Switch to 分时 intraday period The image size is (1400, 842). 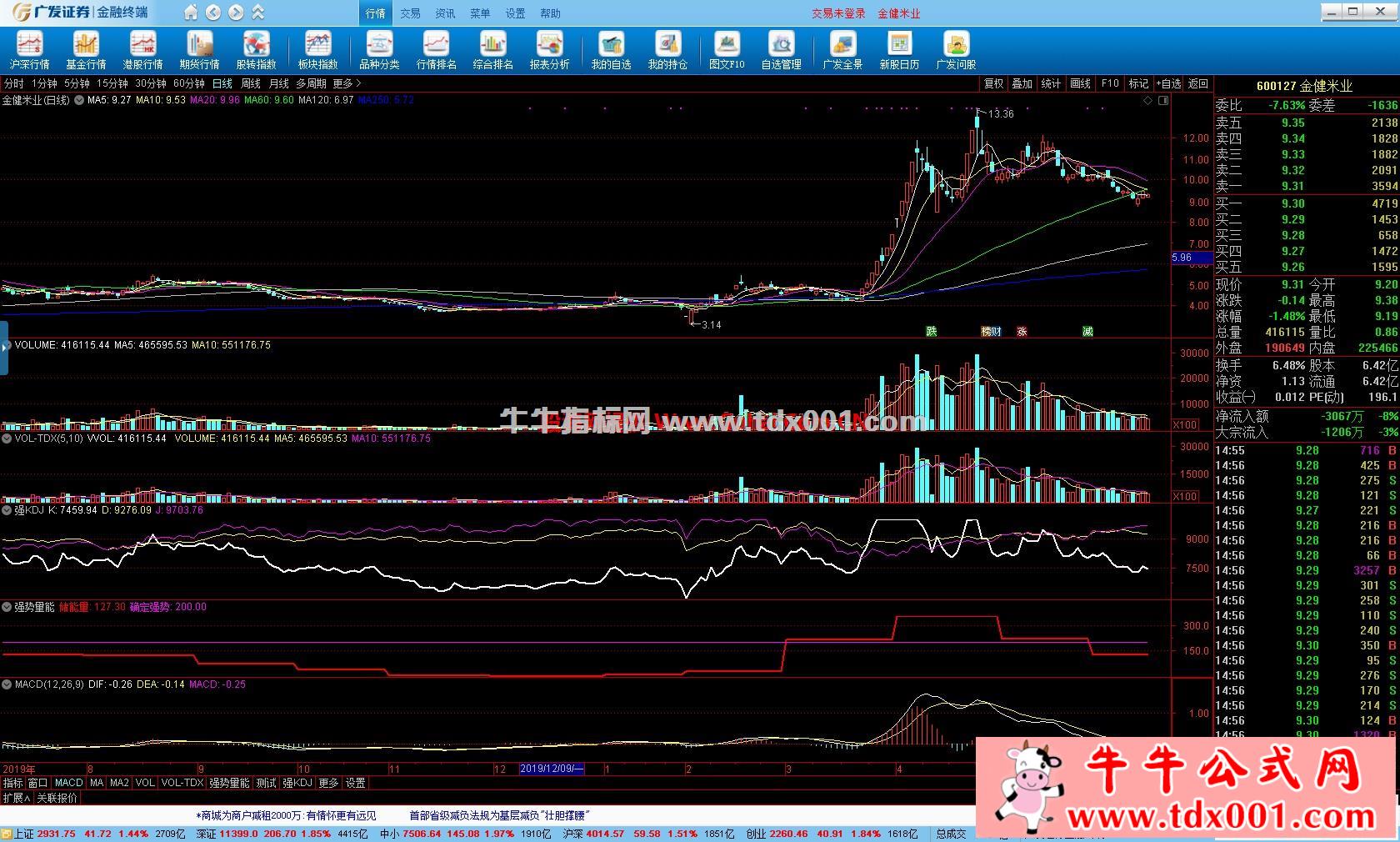14,83
